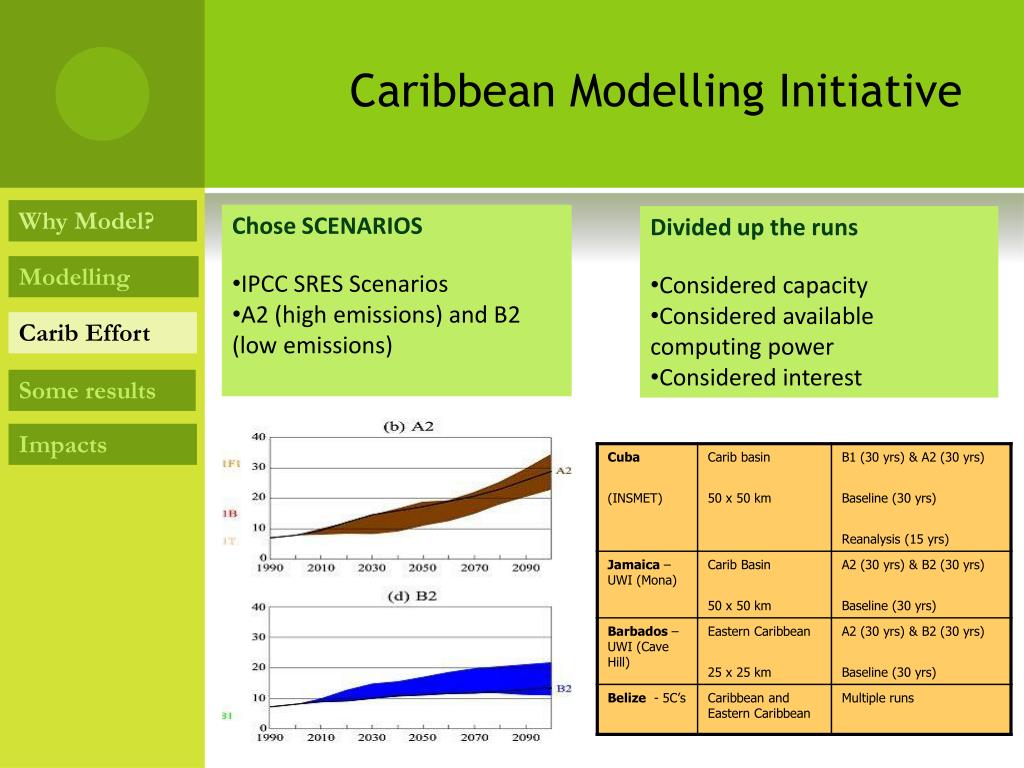The image size is (1024, 768).
Task: Click the Eastern Caribbean 25 x 25 km cell
Action: 764,652
